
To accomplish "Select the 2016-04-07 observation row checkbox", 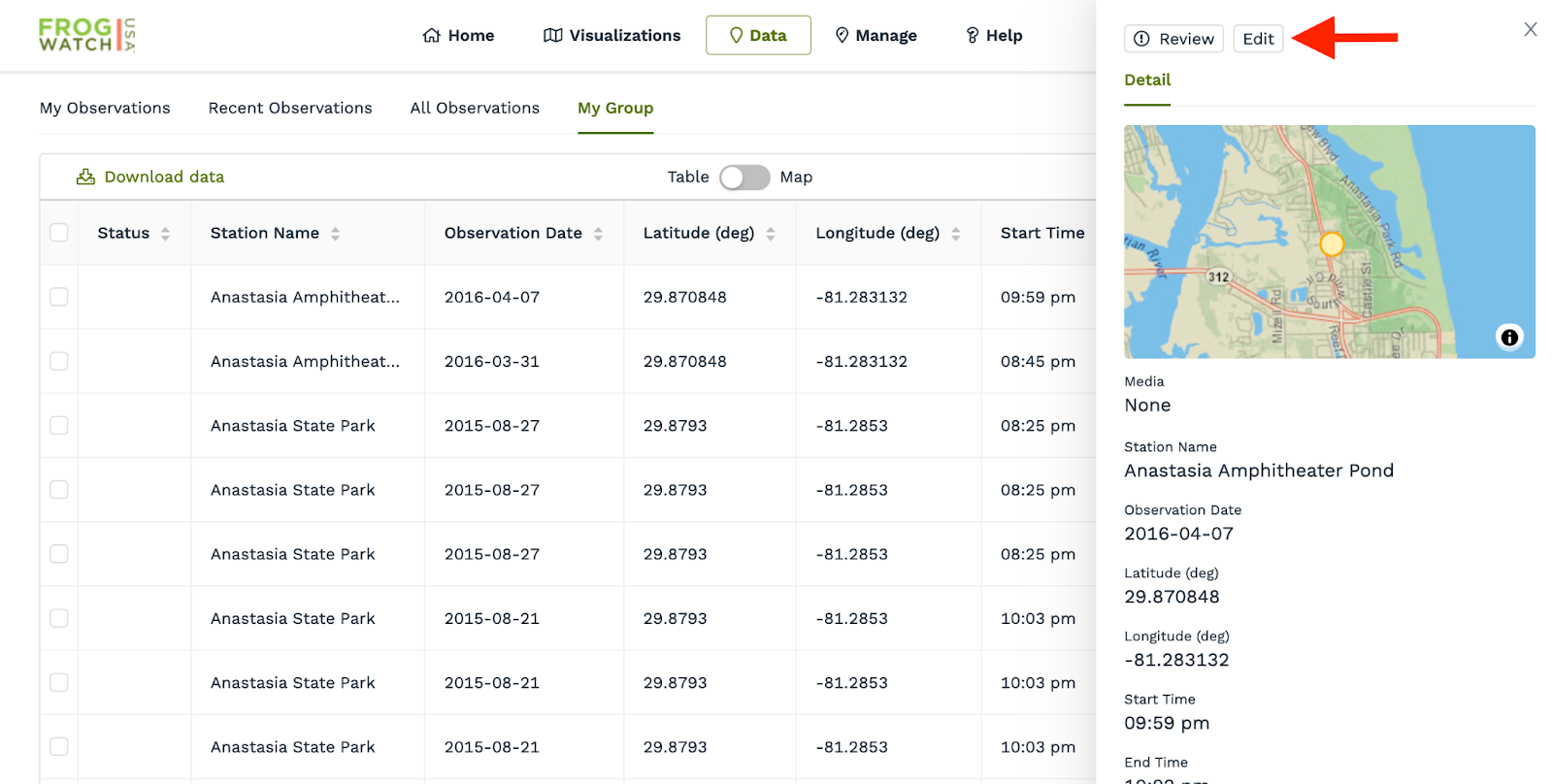I will click(x=59, y=297).
